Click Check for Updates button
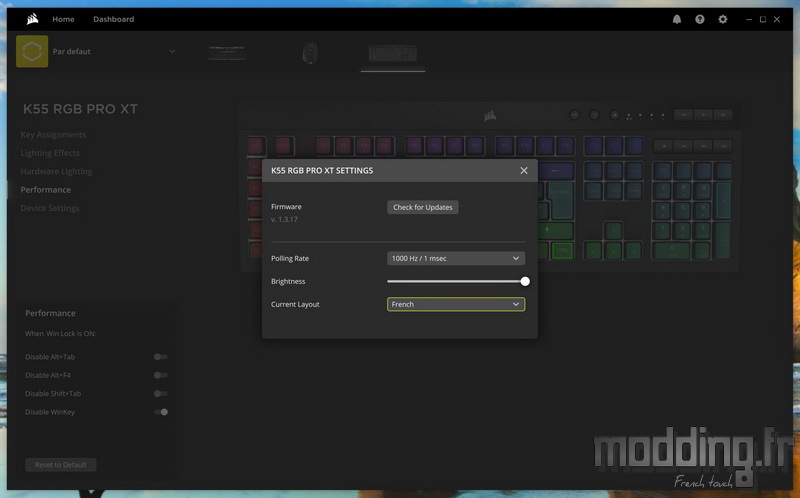Viewport: 800px width, 498px height. (422, 207)
